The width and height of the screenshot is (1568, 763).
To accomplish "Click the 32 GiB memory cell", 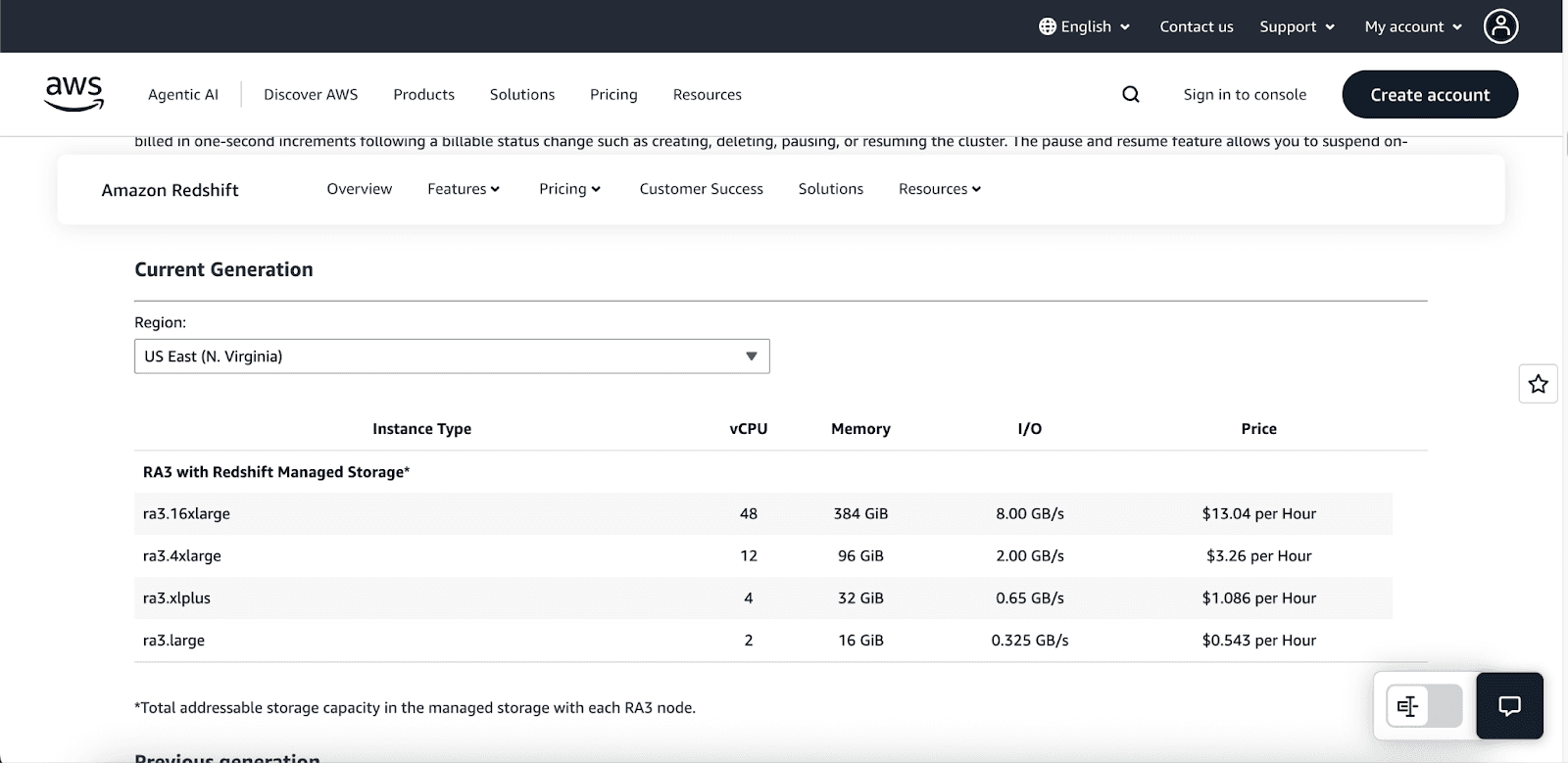I will click(860, 597).
